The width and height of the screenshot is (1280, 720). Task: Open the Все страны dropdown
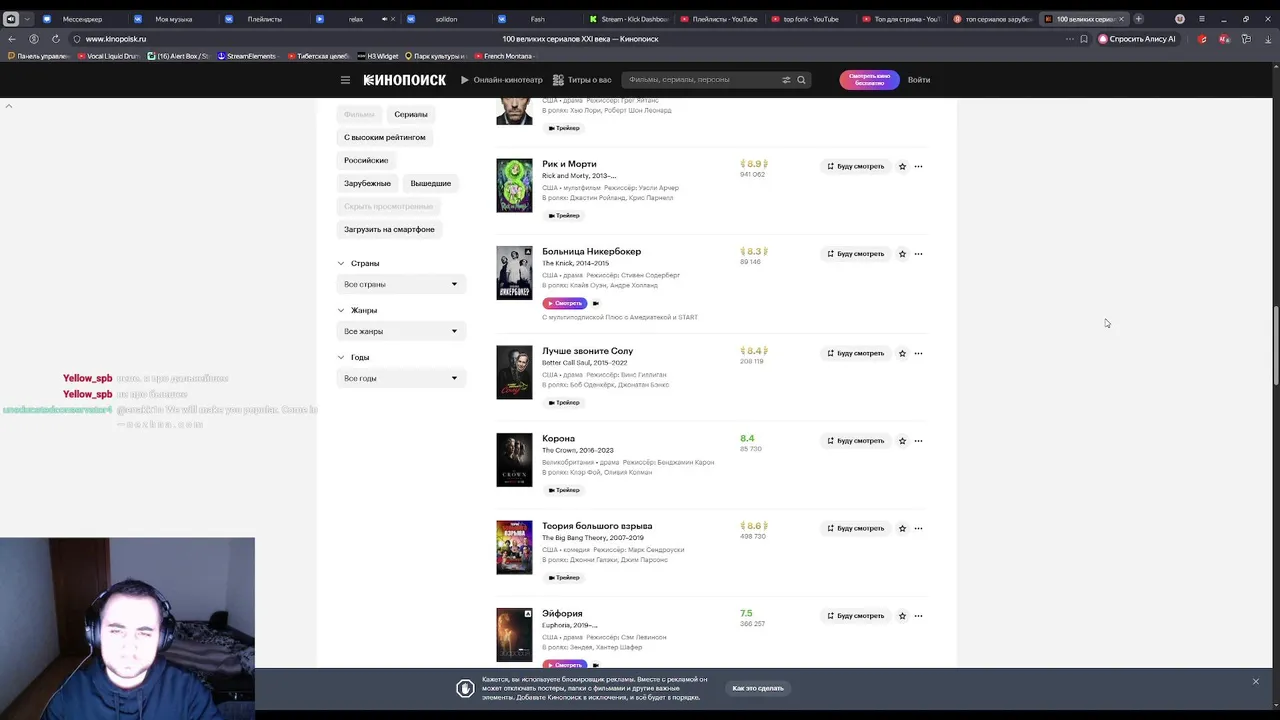401,284
